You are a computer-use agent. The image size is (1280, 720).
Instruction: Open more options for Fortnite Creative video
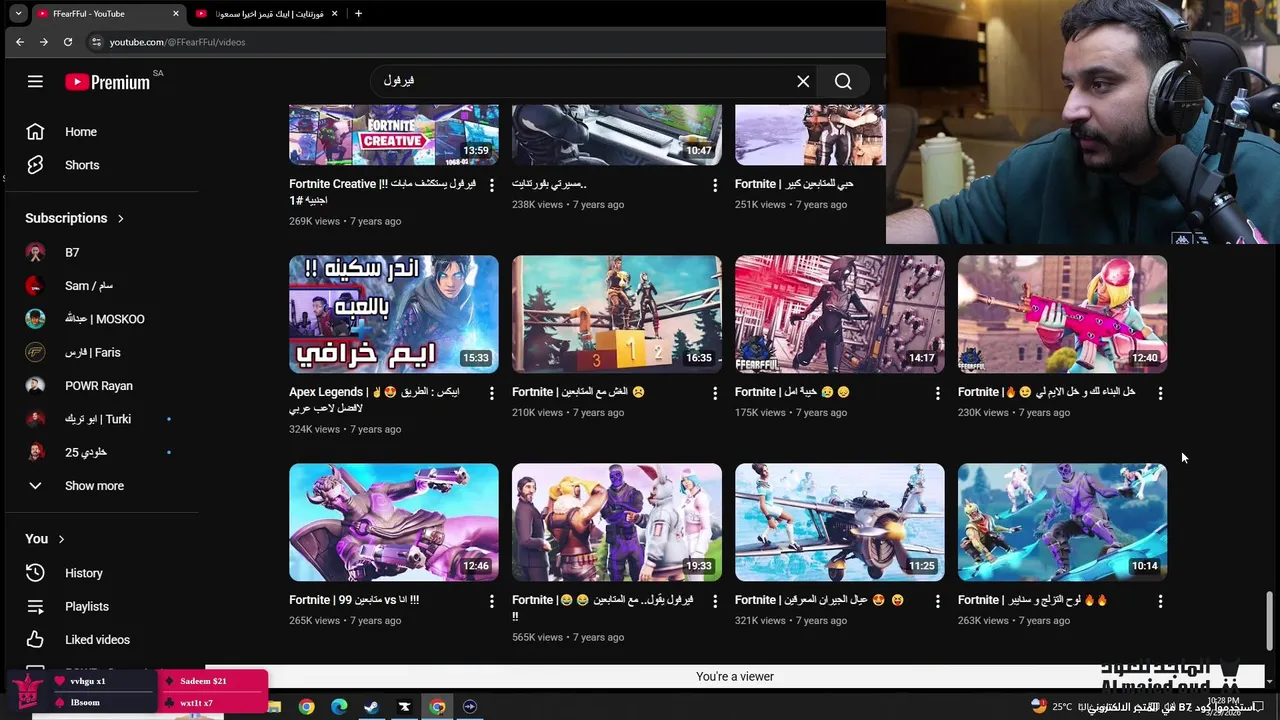point(491,185)
